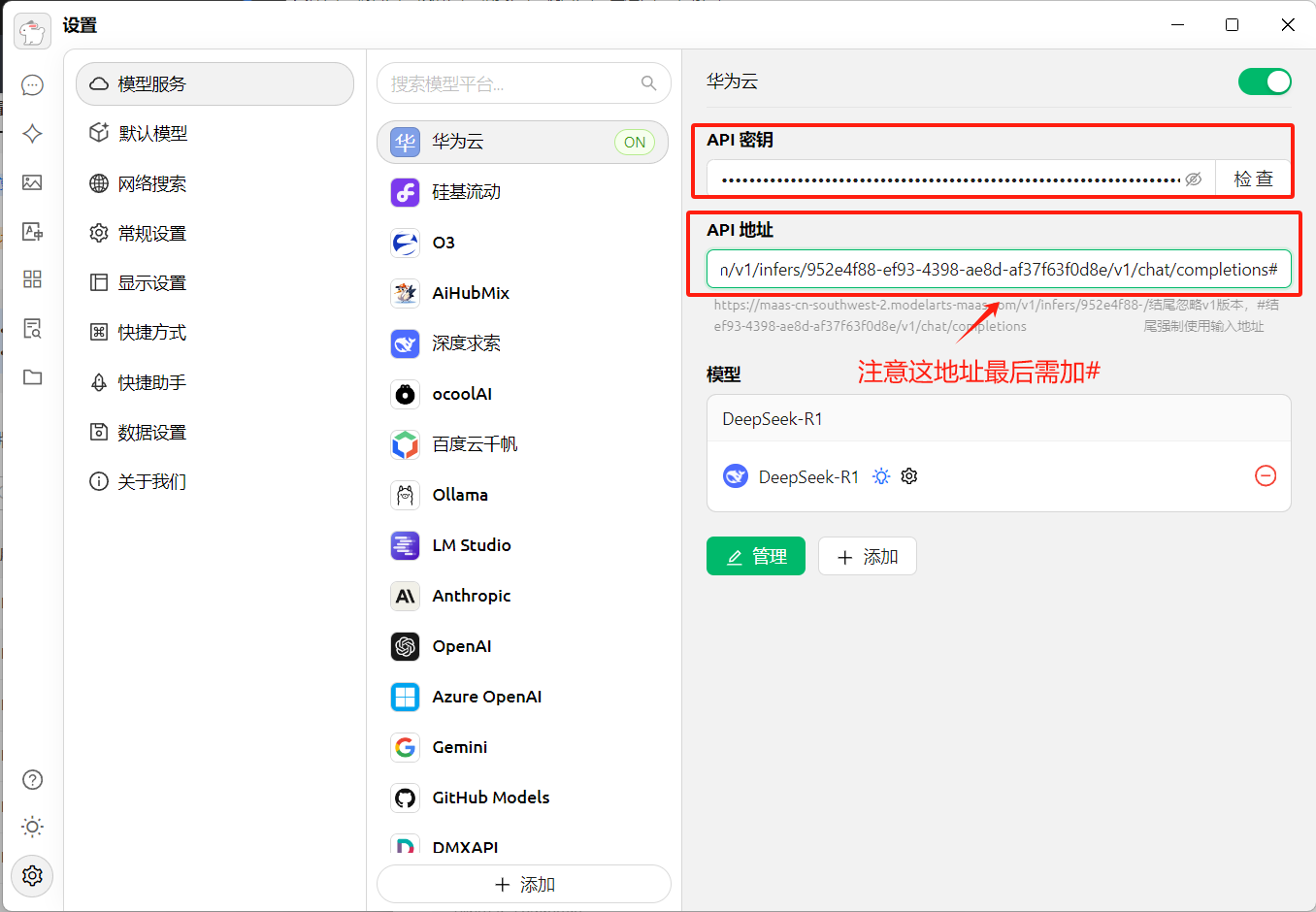
Task: Select the Ollama provider icon
Action: (x=405, y=495)
